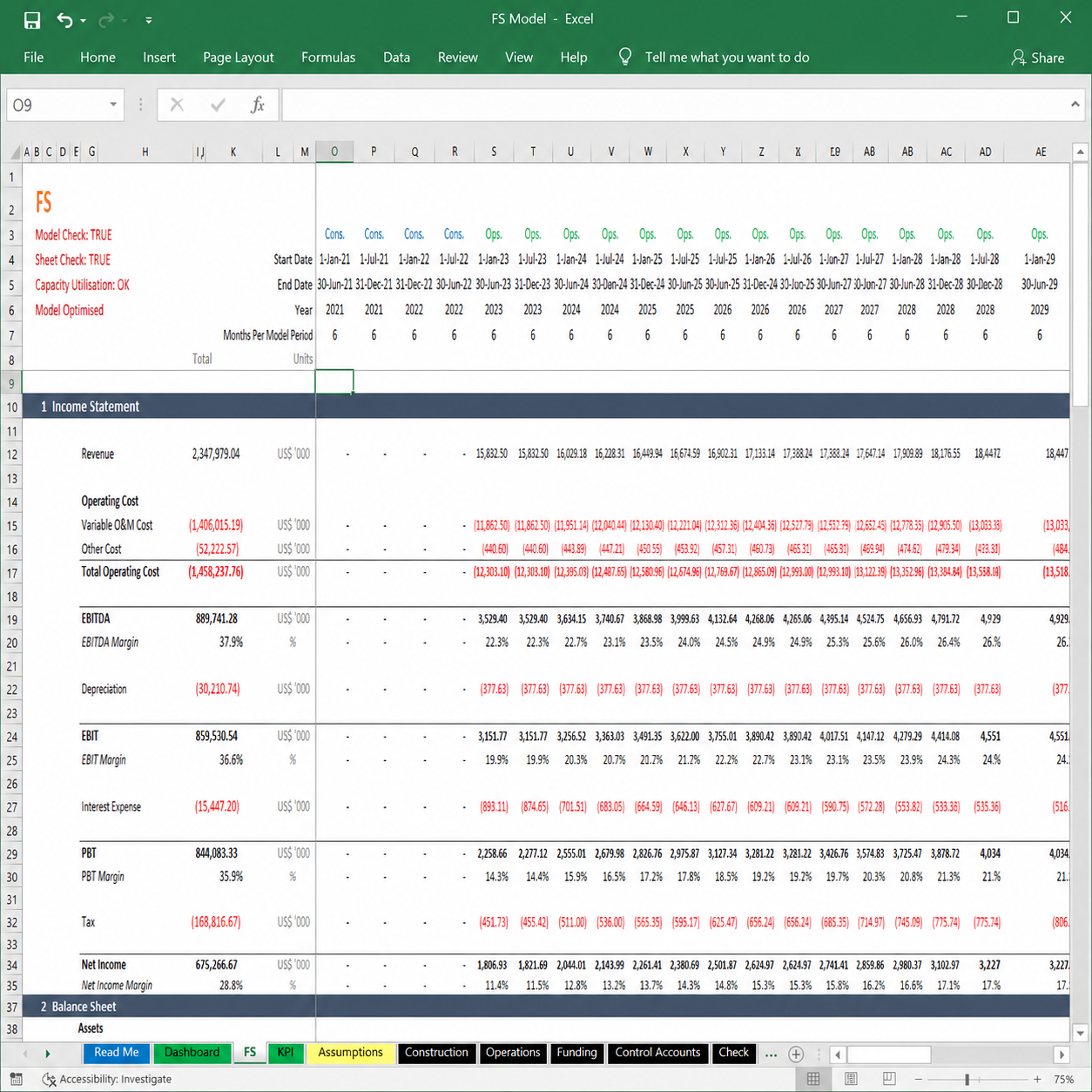The height and width of the screenshot is (1092, 1092).
Task: Expand the Name Box dropdown arrow
Action: coord(113,105)
